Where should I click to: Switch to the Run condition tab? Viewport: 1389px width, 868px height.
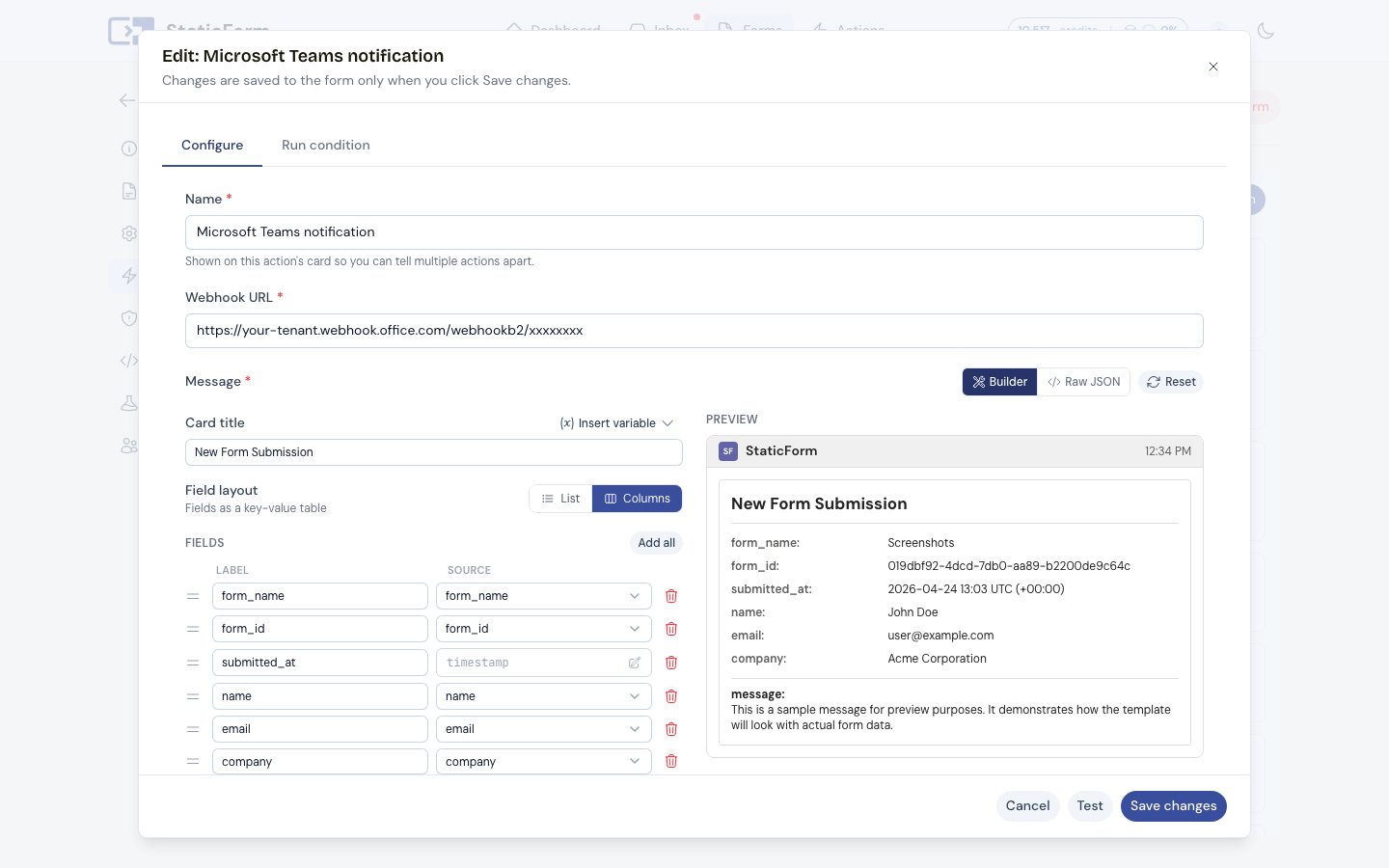click(326, 146)
